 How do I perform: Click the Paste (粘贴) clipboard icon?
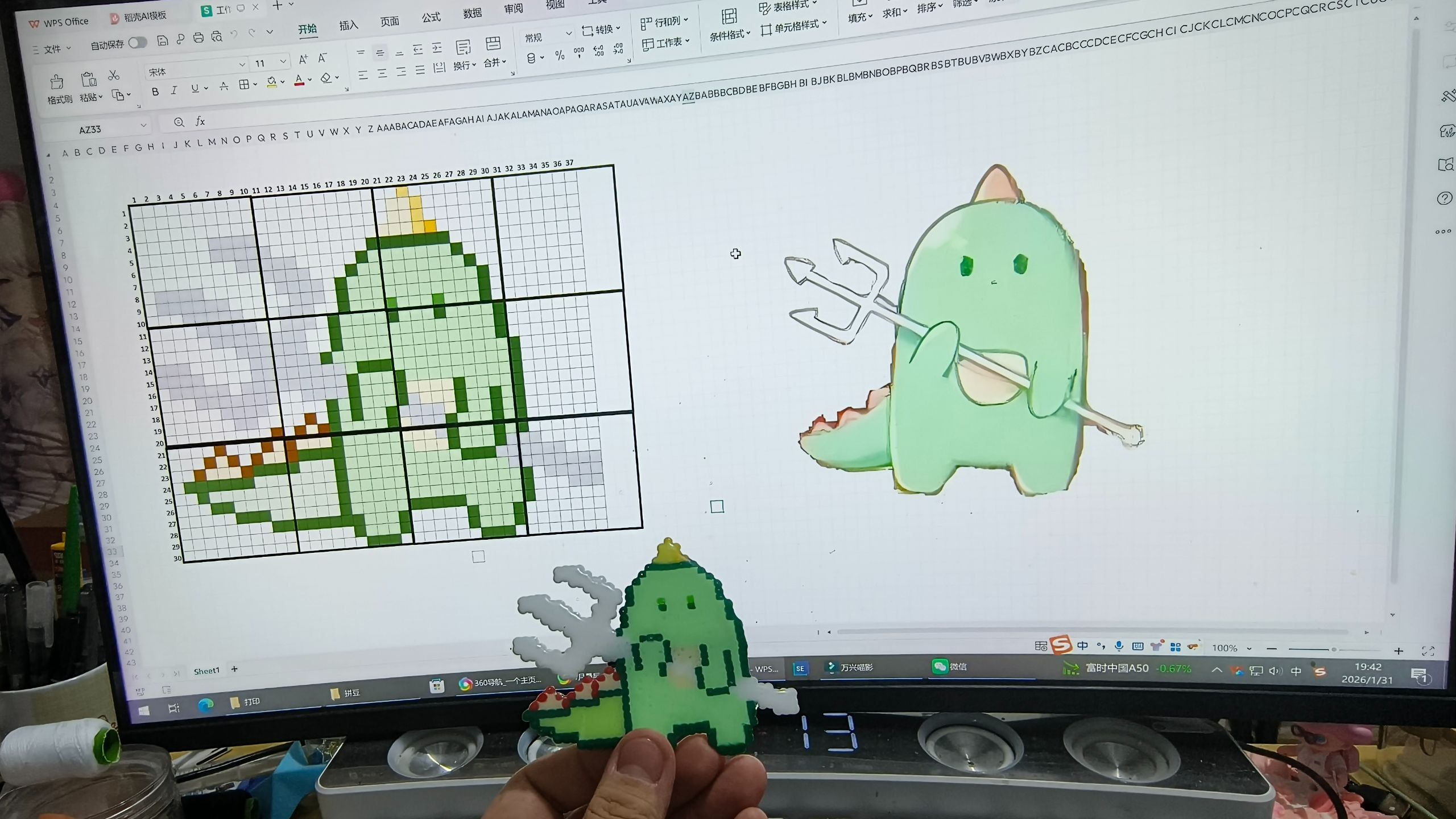[x=88, y=79]
